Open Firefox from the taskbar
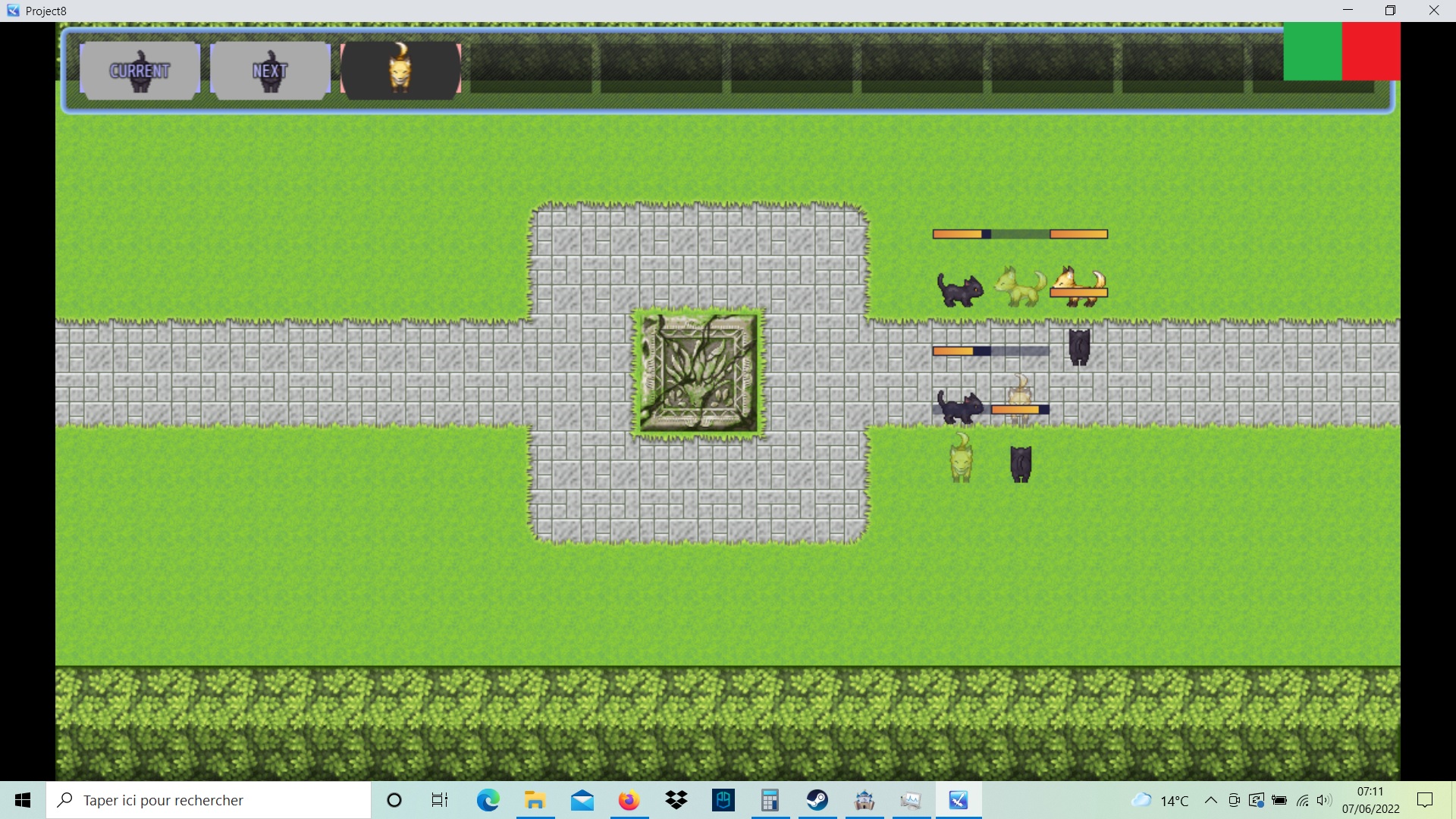The height and width of the screenshot is (819, 1456). point(629,800)
